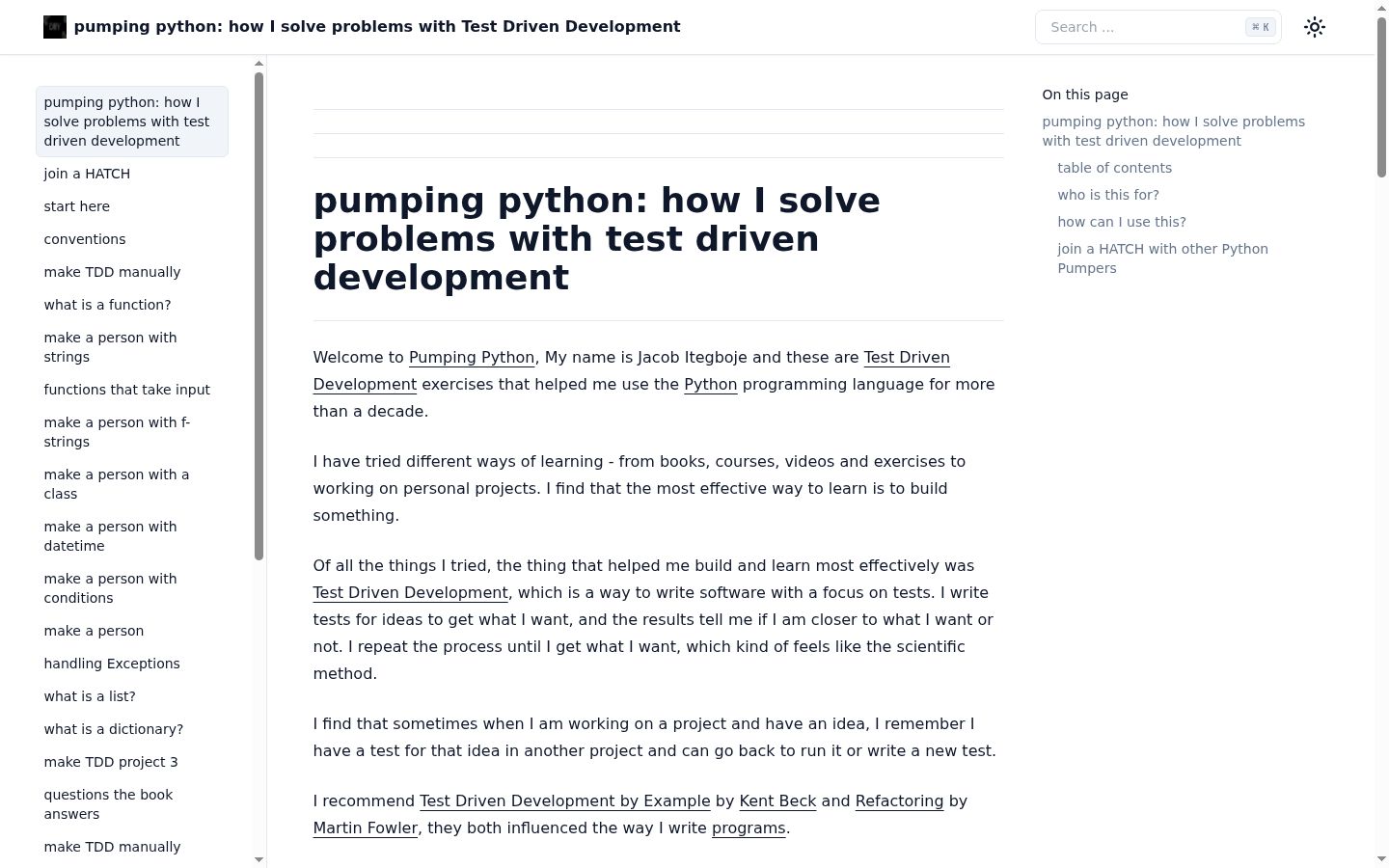The image size is (1389, 868).
Task: Open the 'Python' programming language link
Action: point(711,385)
